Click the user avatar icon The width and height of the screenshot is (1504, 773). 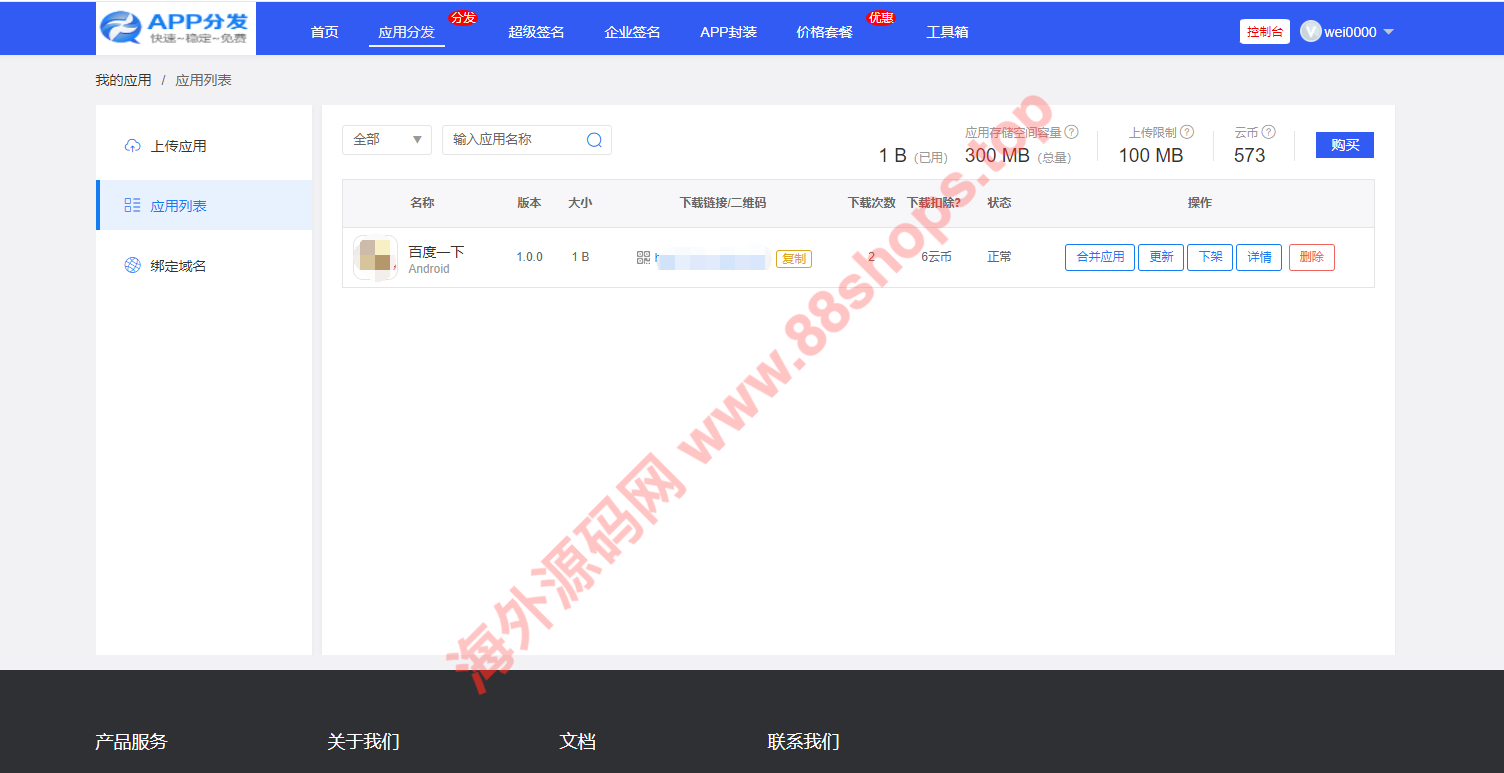pos(1310,32)
